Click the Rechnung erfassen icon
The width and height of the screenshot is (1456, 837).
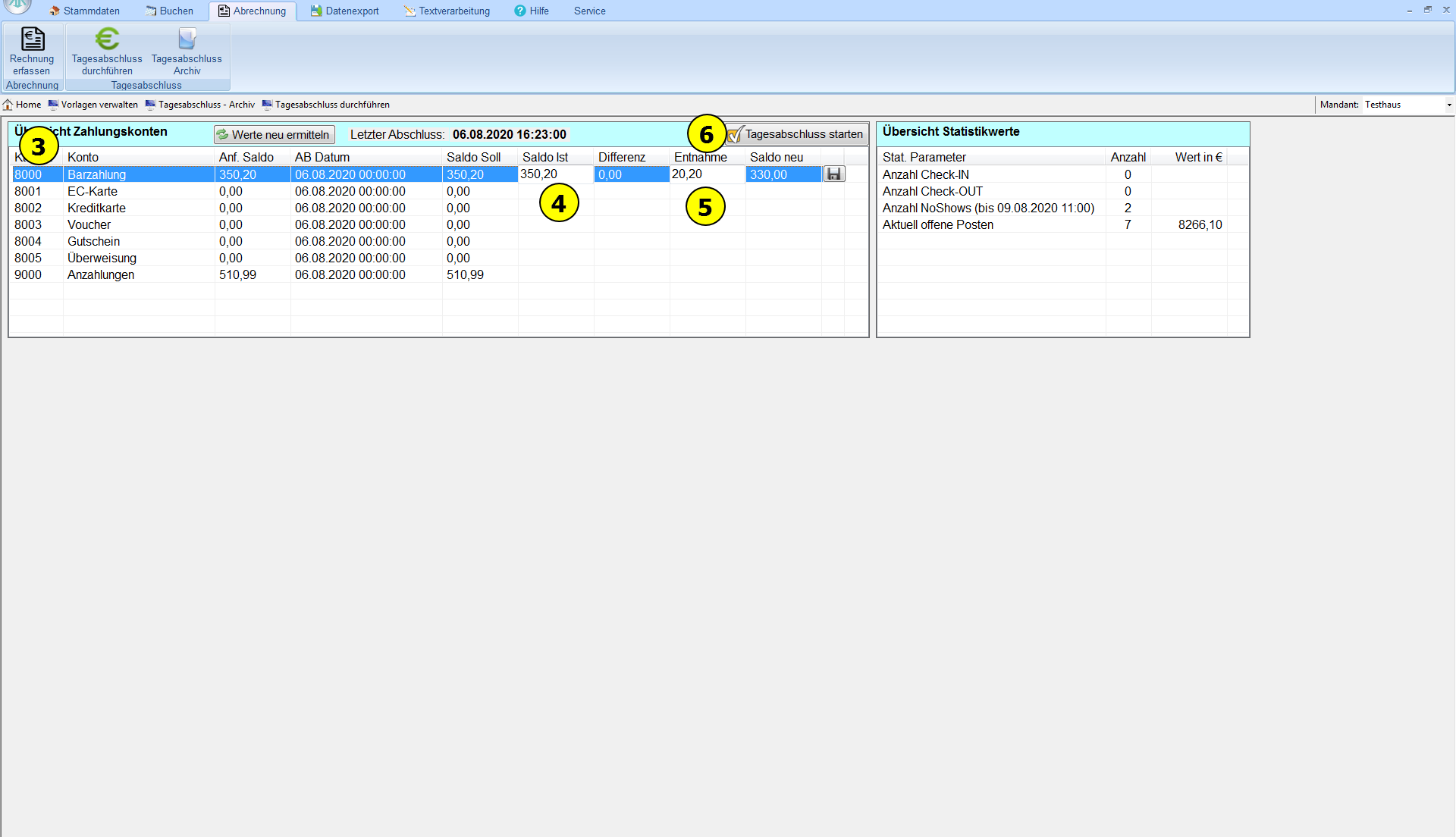click(32, 40)
